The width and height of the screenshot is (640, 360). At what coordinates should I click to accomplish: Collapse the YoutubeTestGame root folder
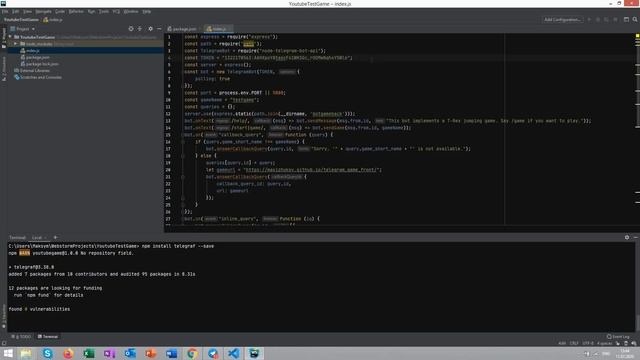(x=10, y=37)
